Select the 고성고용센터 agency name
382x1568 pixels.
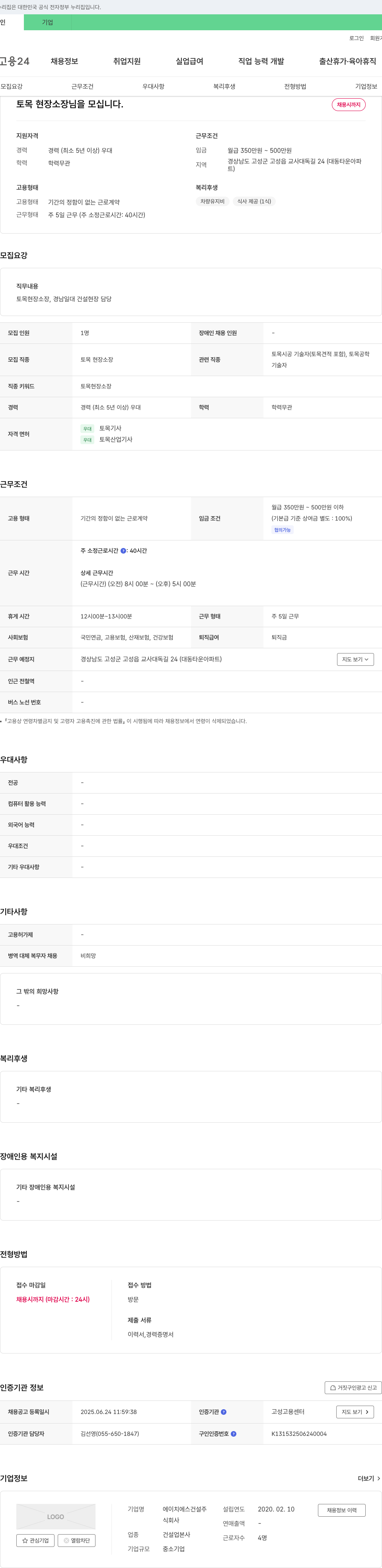pyautogui.click(x=288, y=1412)
